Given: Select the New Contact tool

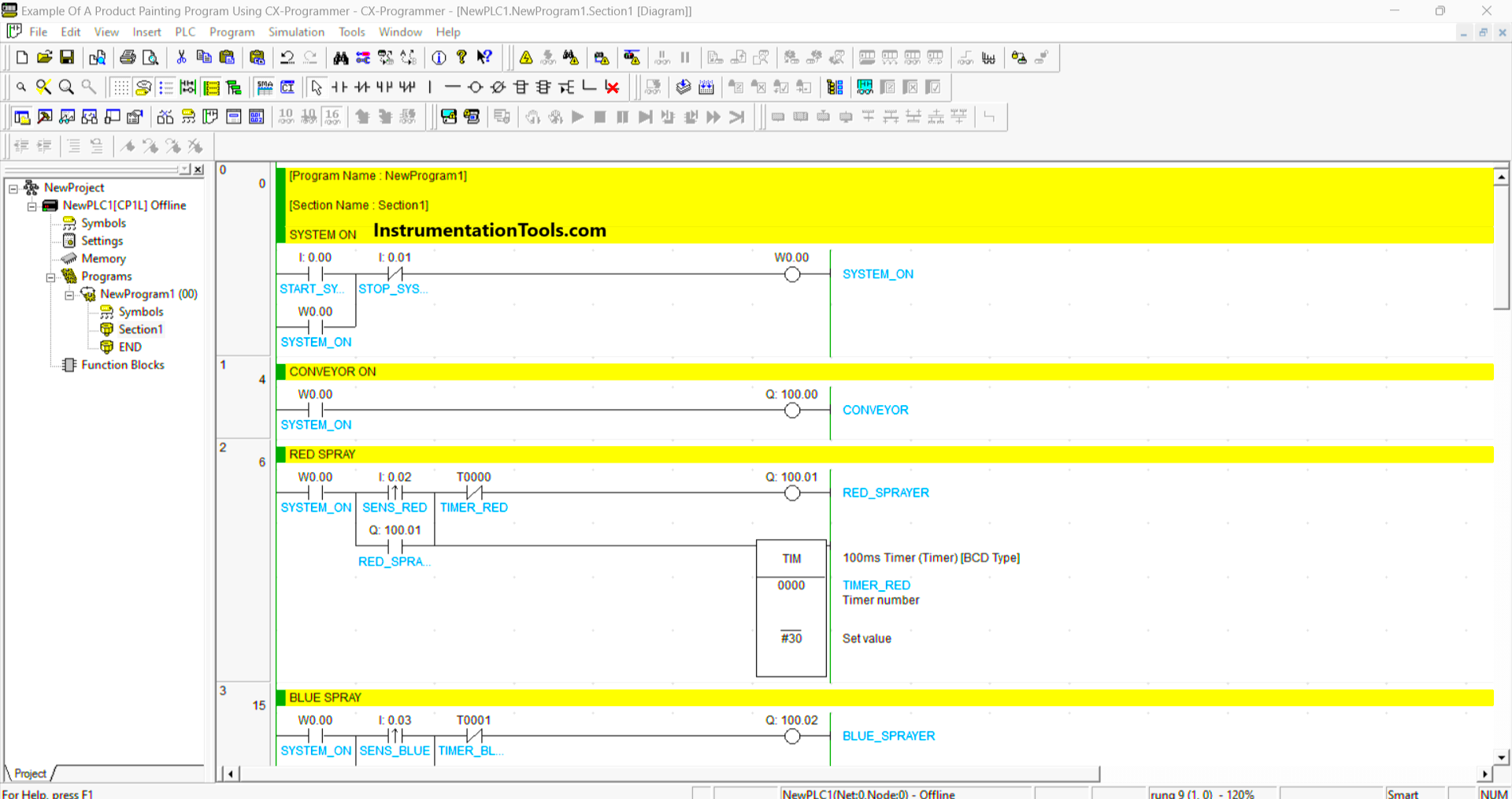Looking at the screenshot, I should pos(339,87).
